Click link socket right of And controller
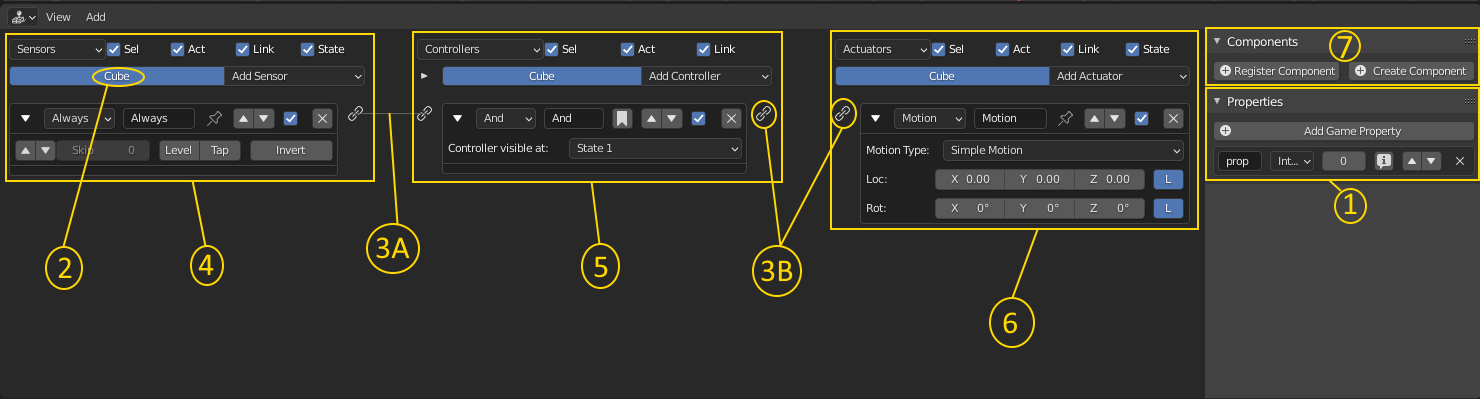 pyautogui.click(x=764, y=114)
